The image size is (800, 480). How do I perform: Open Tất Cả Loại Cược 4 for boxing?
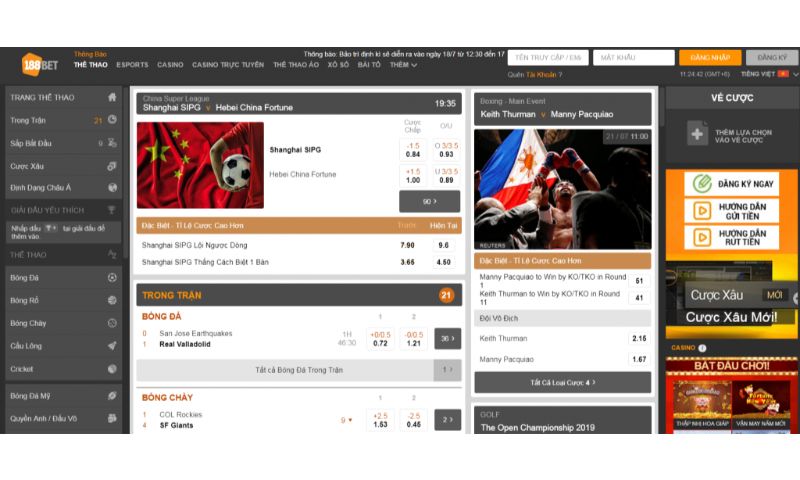click(x=562, y=382)
